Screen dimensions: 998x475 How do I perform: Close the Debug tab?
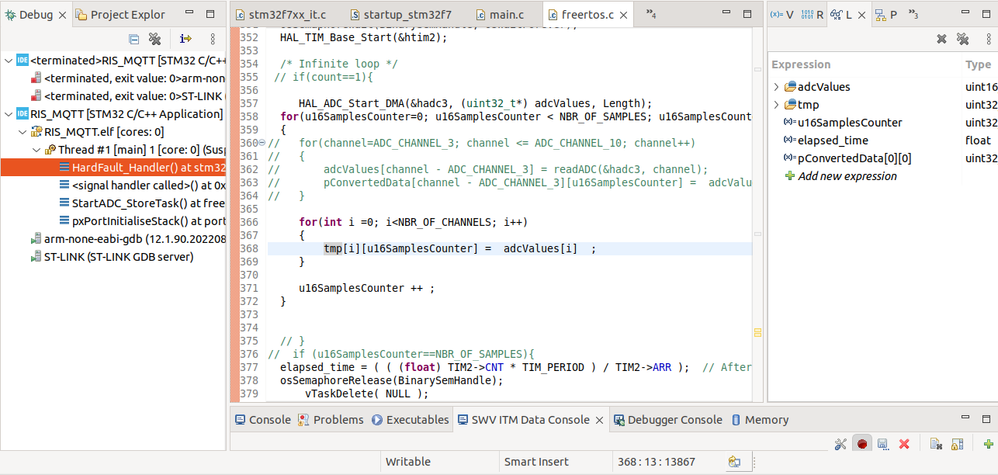tap(62, 15)
